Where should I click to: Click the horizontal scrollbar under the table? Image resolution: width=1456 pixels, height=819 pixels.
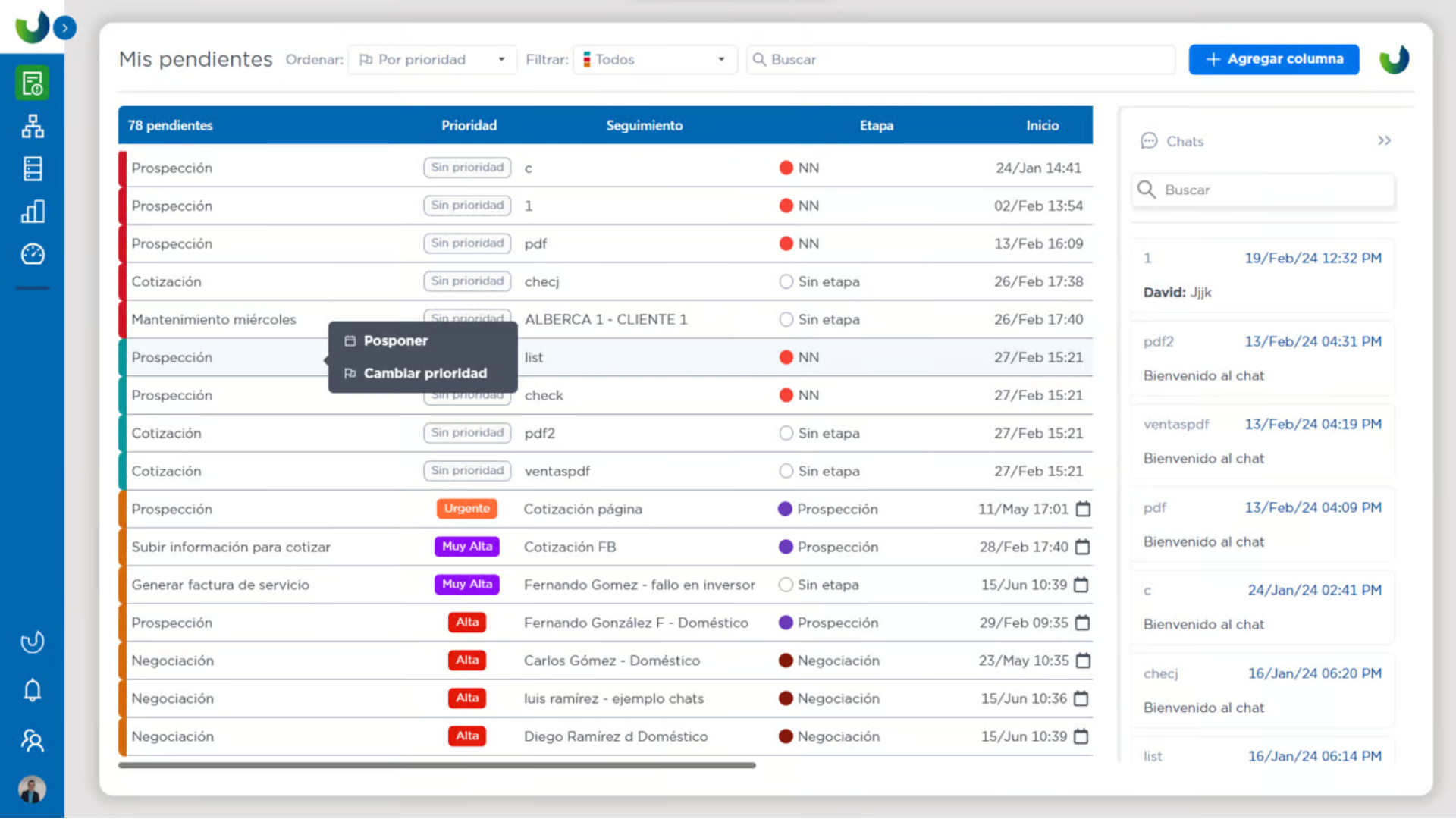pos(437,765)
